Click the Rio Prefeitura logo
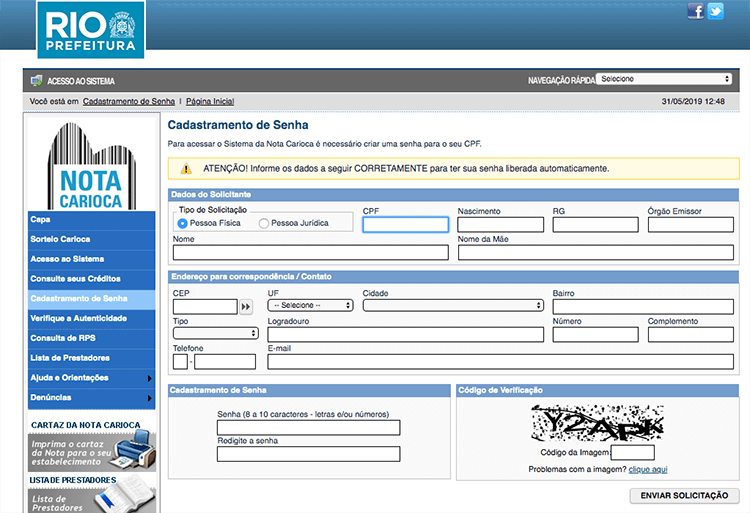Screen dimensions: 750x513 click(90, 29)
